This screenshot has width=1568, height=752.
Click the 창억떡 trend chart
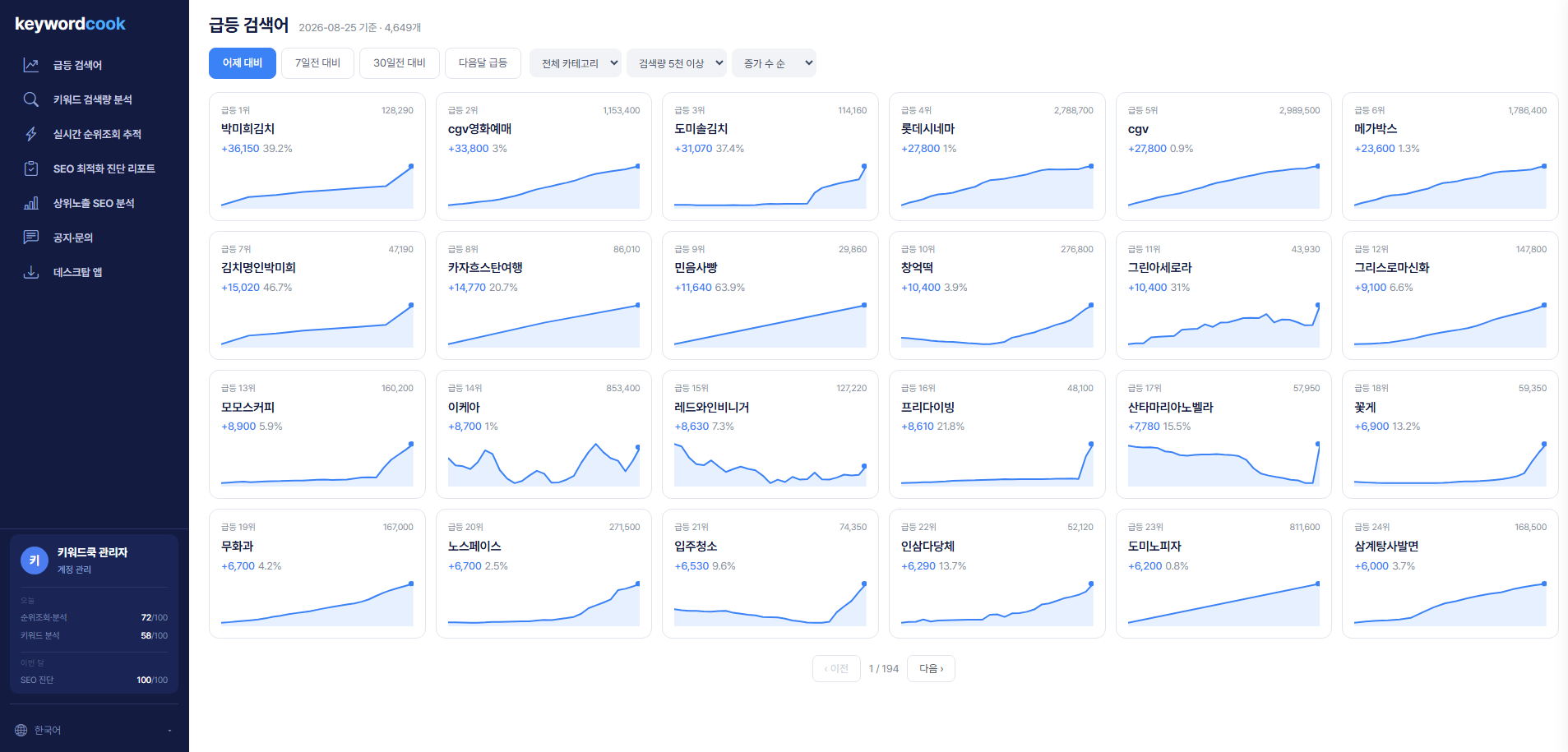coord(997,325)
